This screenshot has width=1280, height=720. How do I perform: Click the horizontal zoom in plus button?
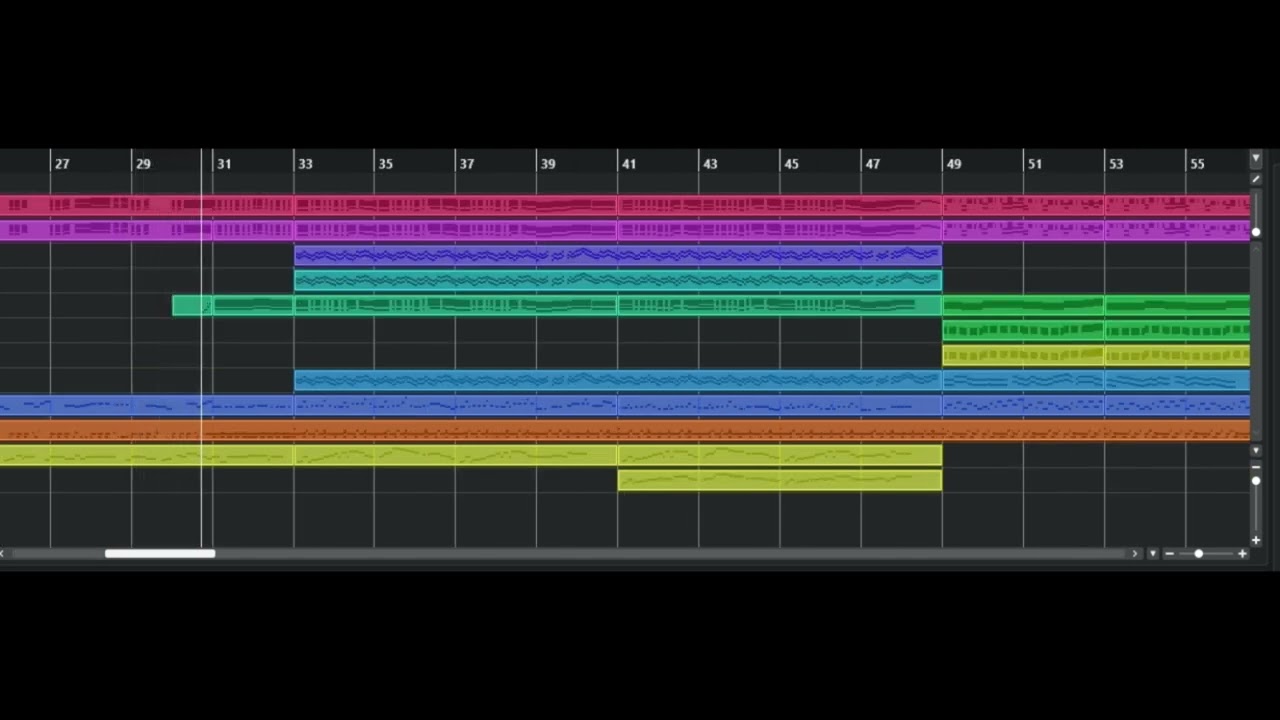(1242, 553)
